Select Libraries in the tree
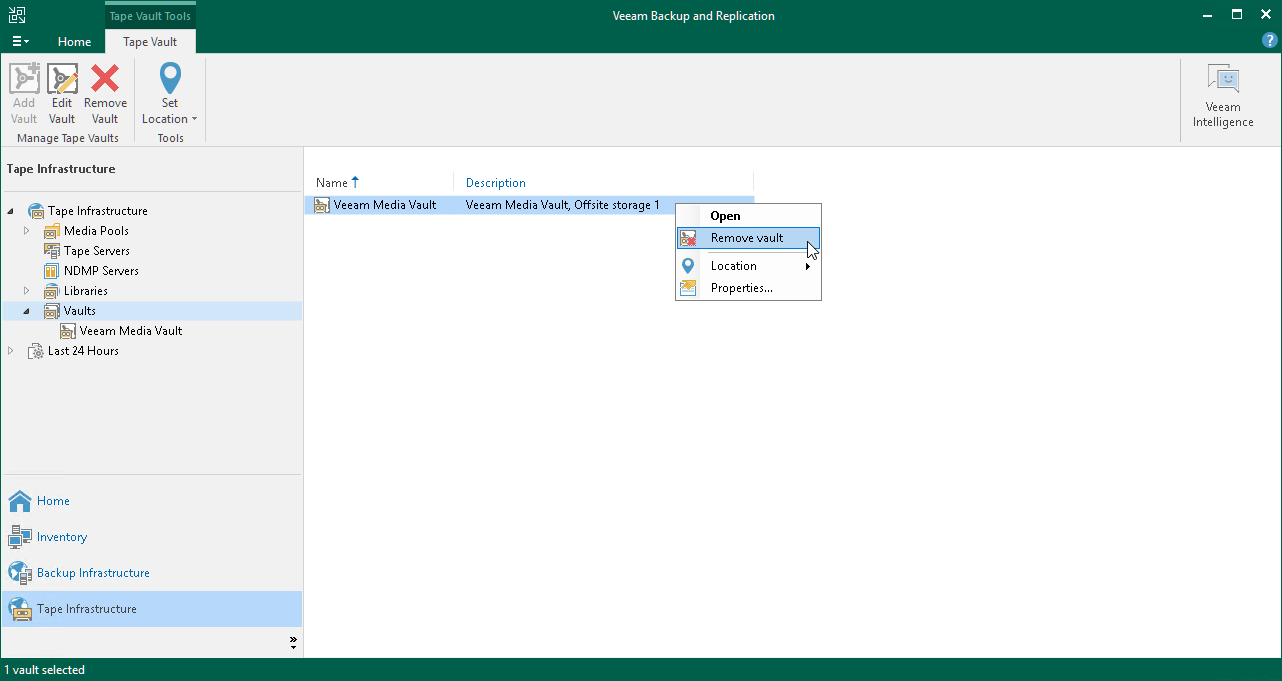1282x681 pixels. point(86,291)
